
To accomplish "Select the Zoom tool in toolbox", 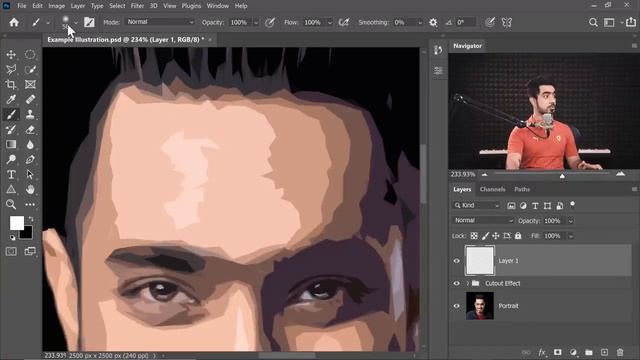I will click(11, 204).
